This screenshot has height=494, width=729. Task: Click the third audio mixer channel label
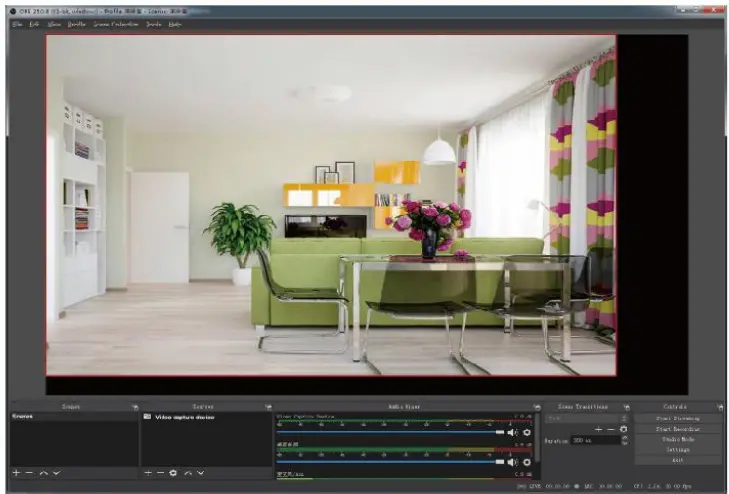[x=291, y=474]
